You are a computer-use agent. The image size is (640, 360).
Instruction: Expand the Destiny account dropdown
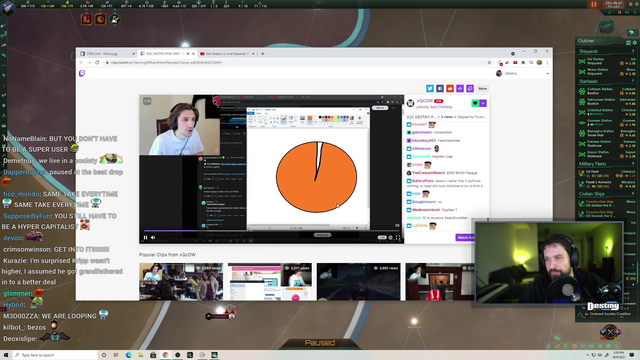548,74
